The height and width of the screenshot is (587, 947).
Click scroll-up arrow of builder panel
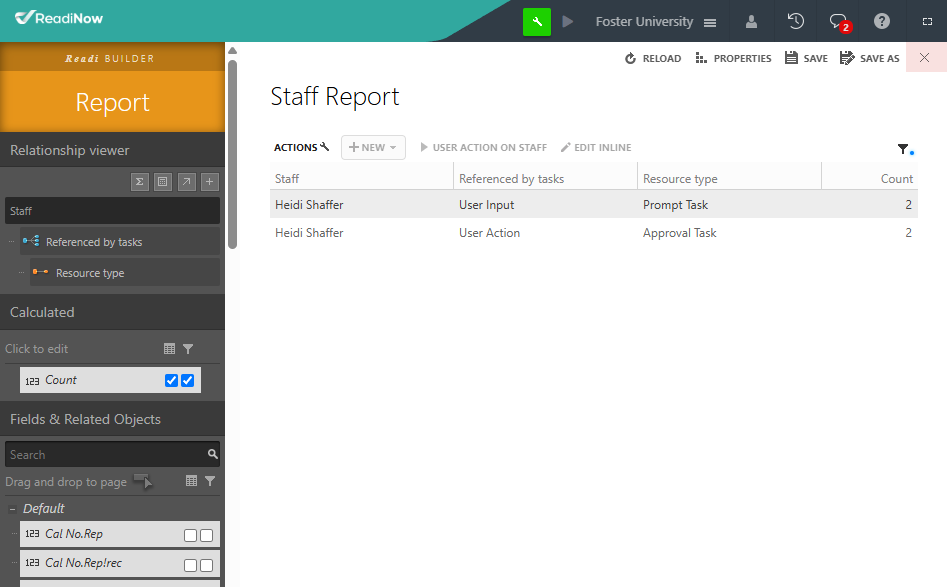tap(233, 51)
